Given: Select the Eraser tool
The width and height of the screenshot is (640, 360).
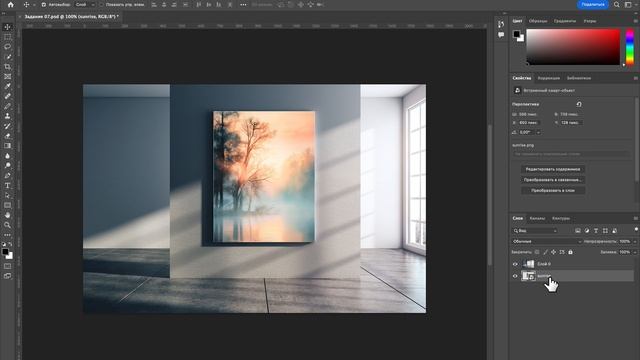Looking at the screenshot, I should pos(7,136).
